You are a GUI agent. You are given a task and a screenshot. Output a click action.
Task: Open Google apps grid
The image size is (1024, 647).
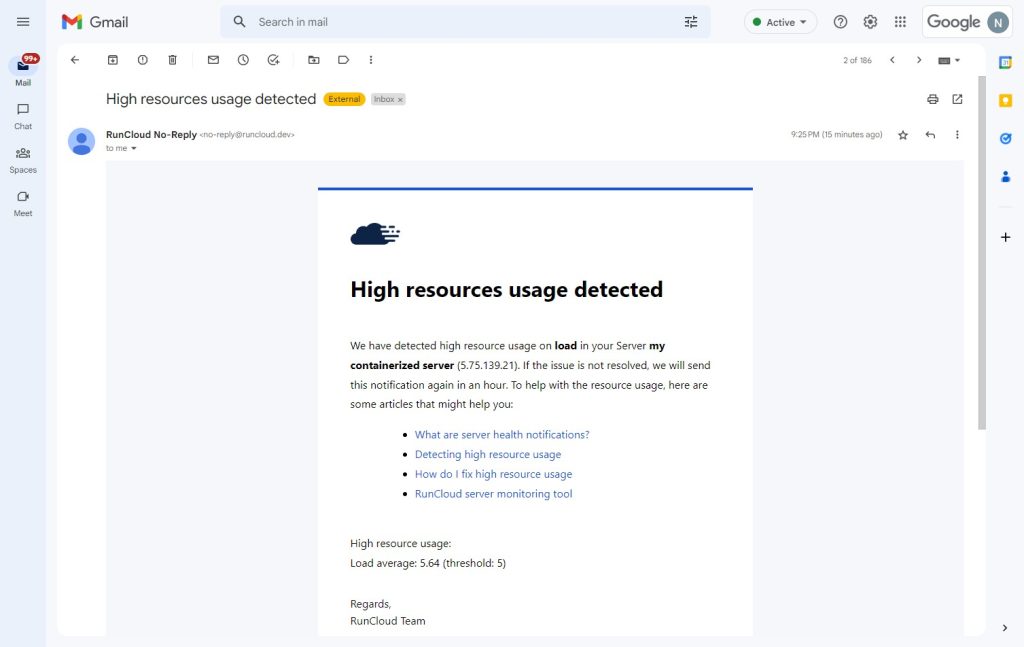click(x=901, y=22)
